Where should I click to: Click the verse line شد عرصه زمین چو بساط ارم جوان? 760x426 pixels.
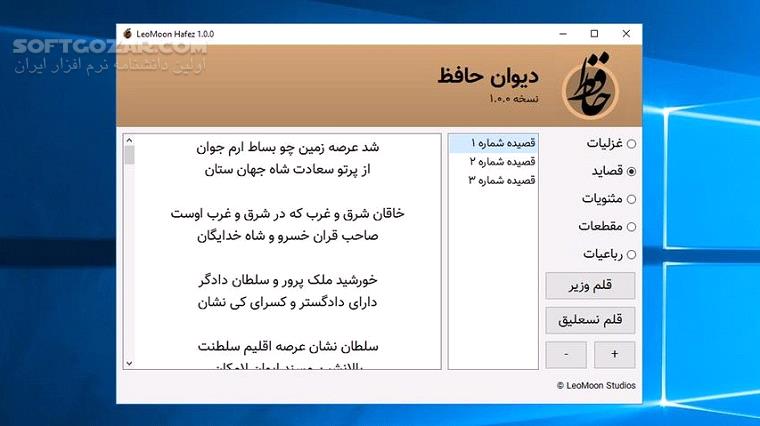coord(287,147)
